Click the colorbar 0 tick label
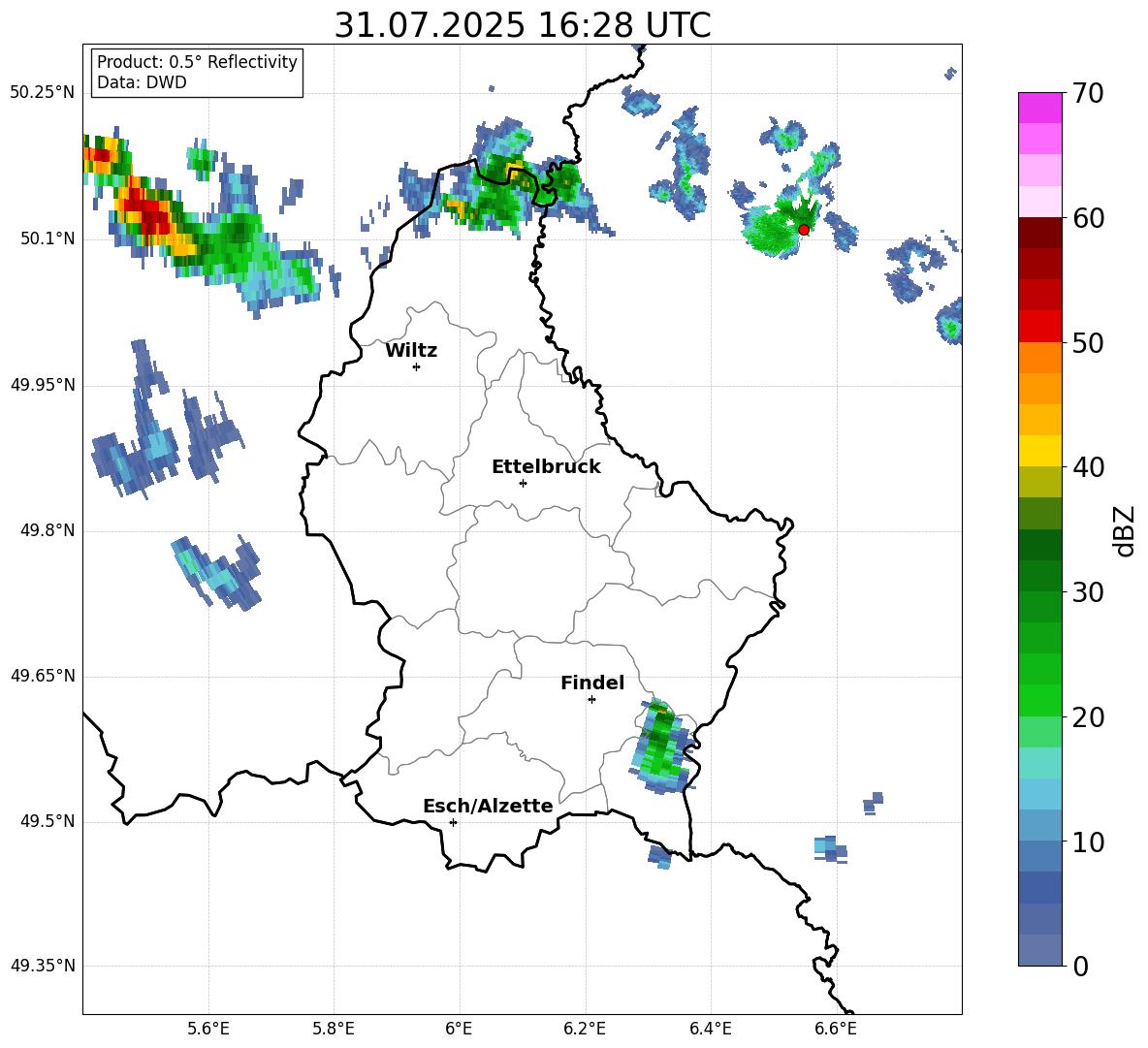The width and height of the screenshot is (1148, 1048). [x=1080, y=967]
